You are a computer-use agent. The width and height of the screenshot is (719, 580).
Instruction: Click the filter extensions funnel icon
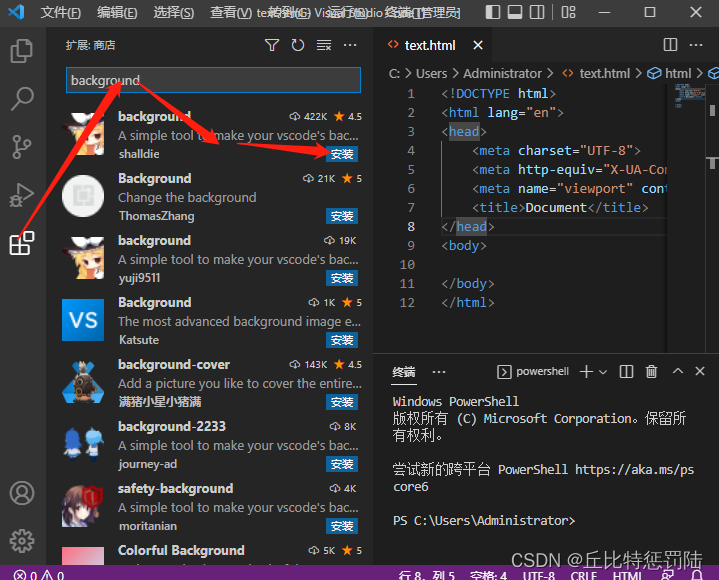(x=272, y=45)
